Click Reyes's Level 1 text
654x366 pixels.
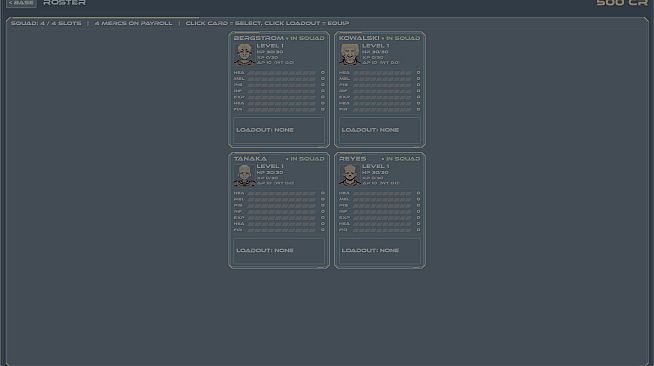(375, 166)
